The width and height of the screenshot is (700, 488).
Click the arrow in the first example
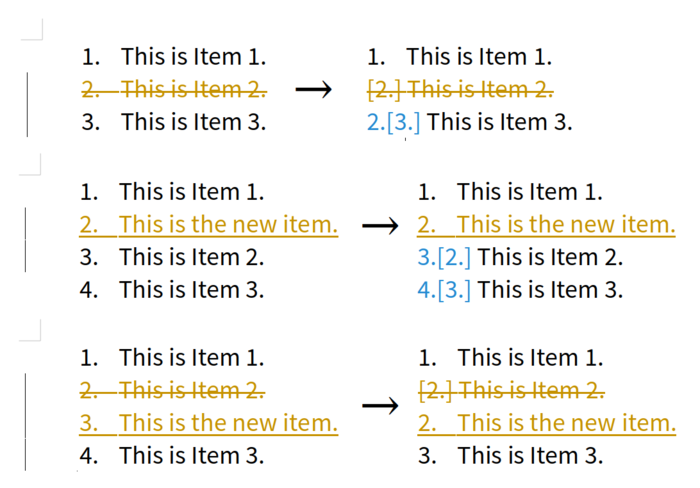click(313, 90)
